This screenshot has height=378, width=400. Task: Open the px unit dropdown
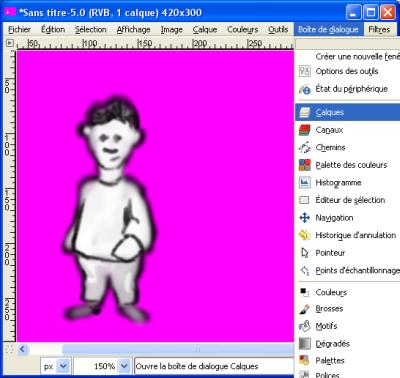[x=63, y=366]
